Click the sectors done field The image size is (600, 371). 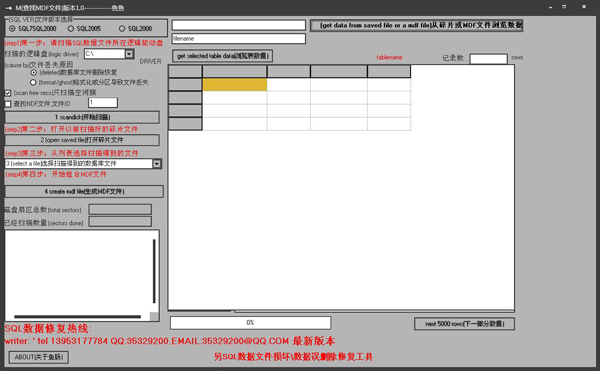click(x=120, y=221)
